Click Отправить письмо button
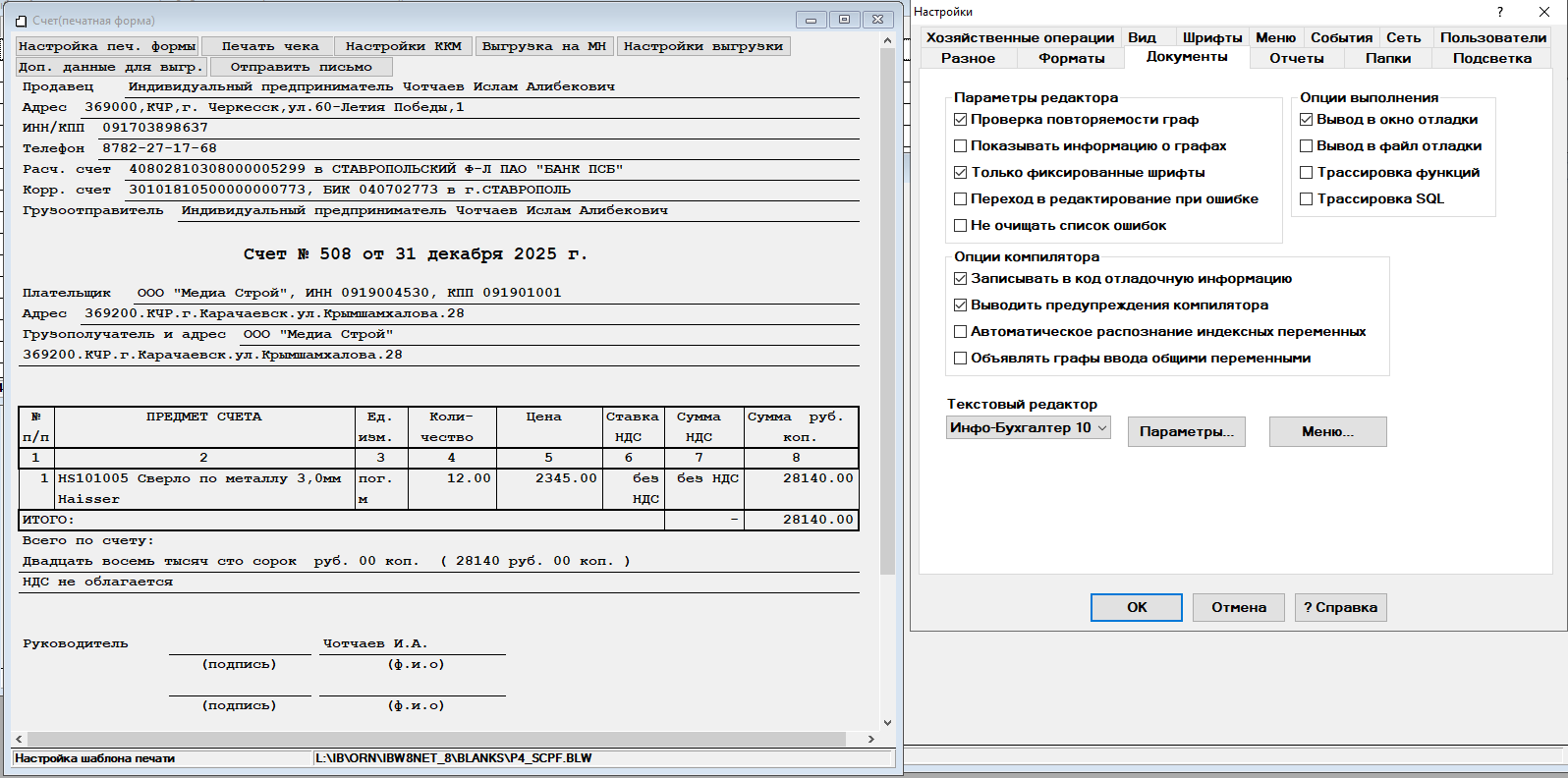The height and width of the screenshot is (778, 1568). click(301, 67)
